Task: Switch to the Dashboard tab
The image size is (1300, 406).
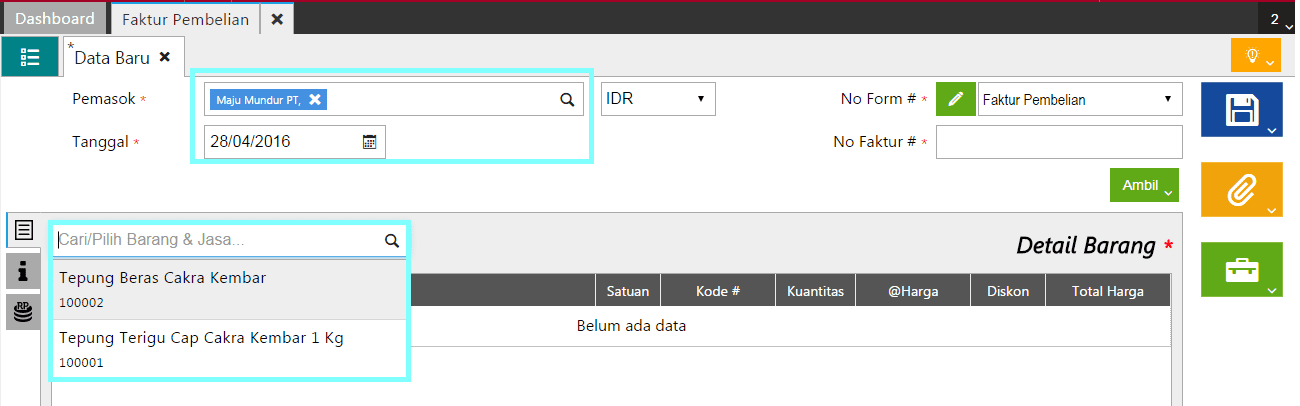Action: [55, 19]
